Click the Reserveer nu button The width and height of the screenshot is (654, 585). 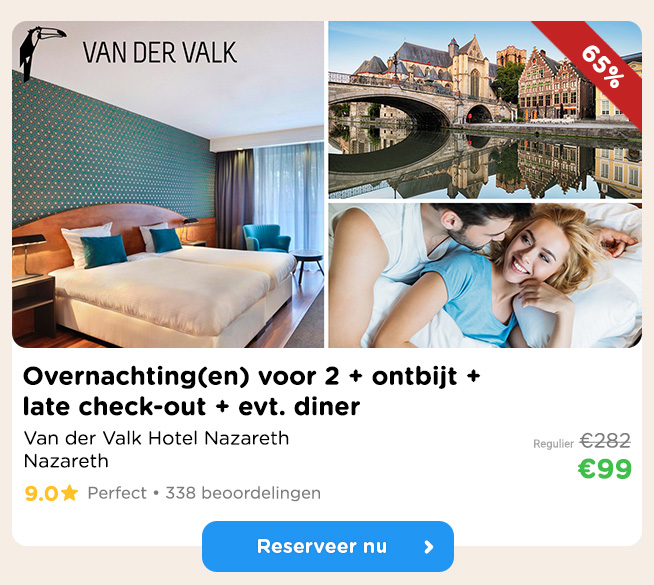pos(328,546)
